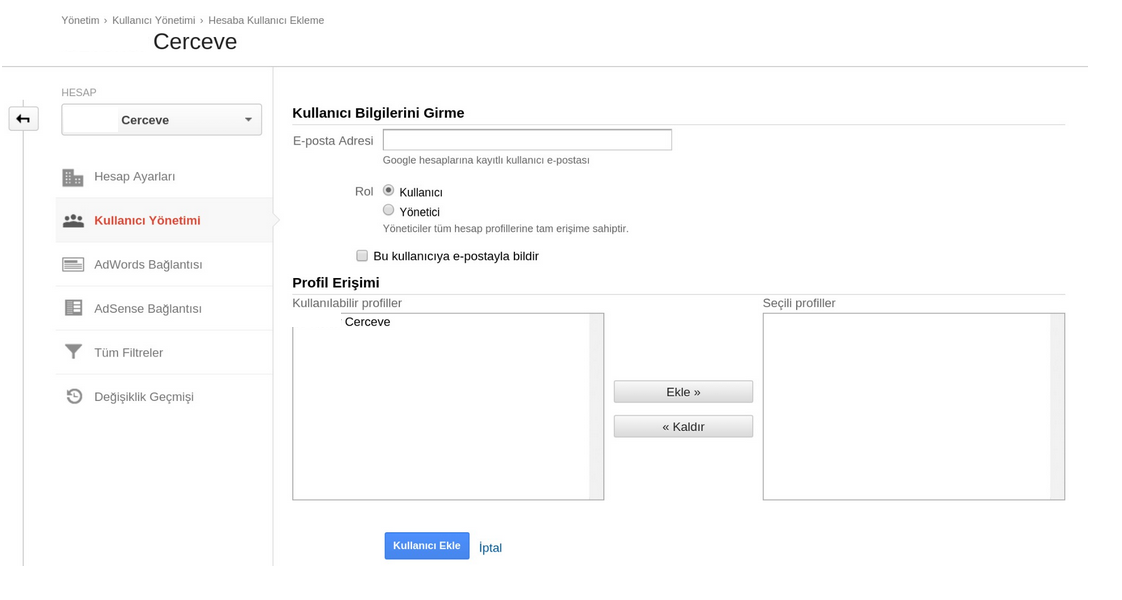1122x600 pixels.
Task: Enable 'Bu kullanıcıya e-postayla bildir' checkbox
Action: [362, 256]
